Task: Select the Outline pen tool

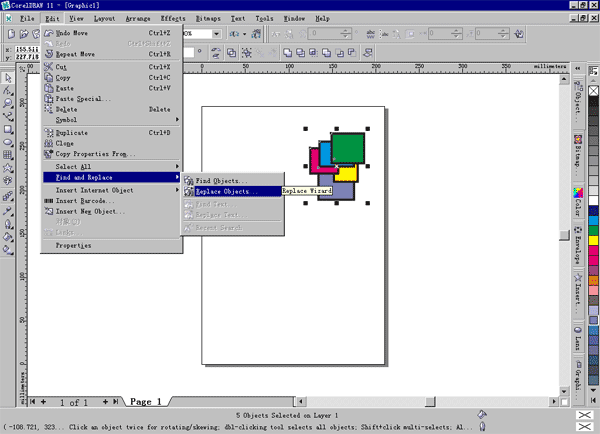Action: coord(8,224)
